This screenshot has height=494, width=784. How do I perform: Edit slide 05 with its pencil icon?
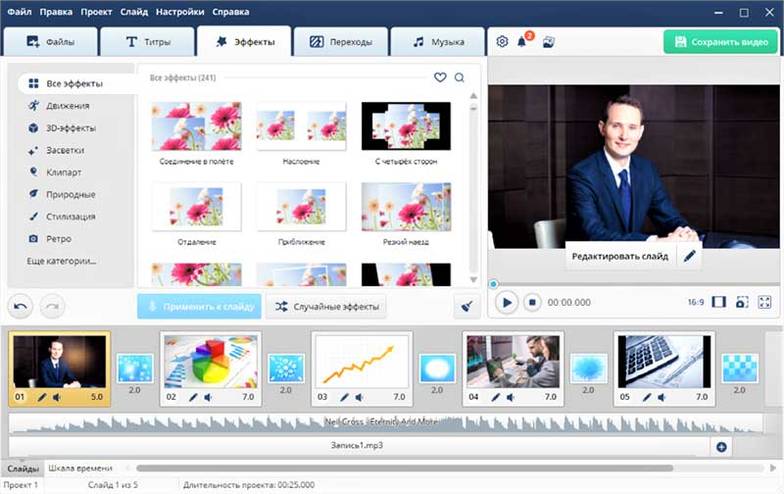[647, 397]
